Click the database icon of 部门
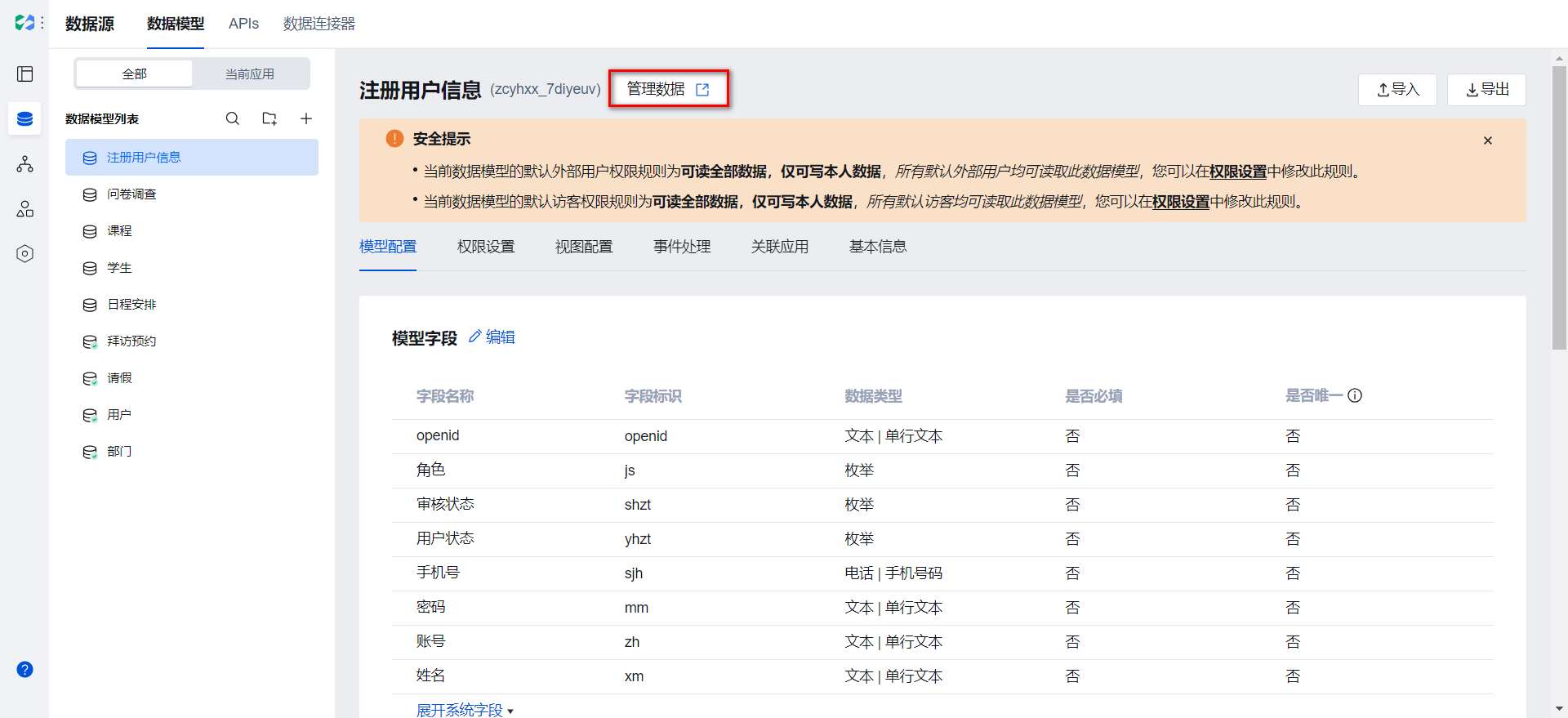 tap(90, 452)
